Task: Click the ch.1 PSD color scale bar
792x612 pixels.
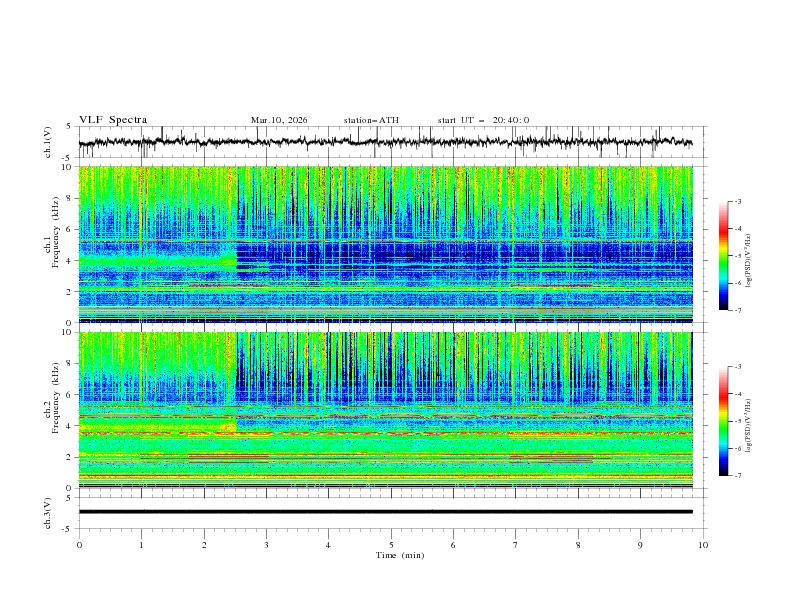Action: [723, 256]
